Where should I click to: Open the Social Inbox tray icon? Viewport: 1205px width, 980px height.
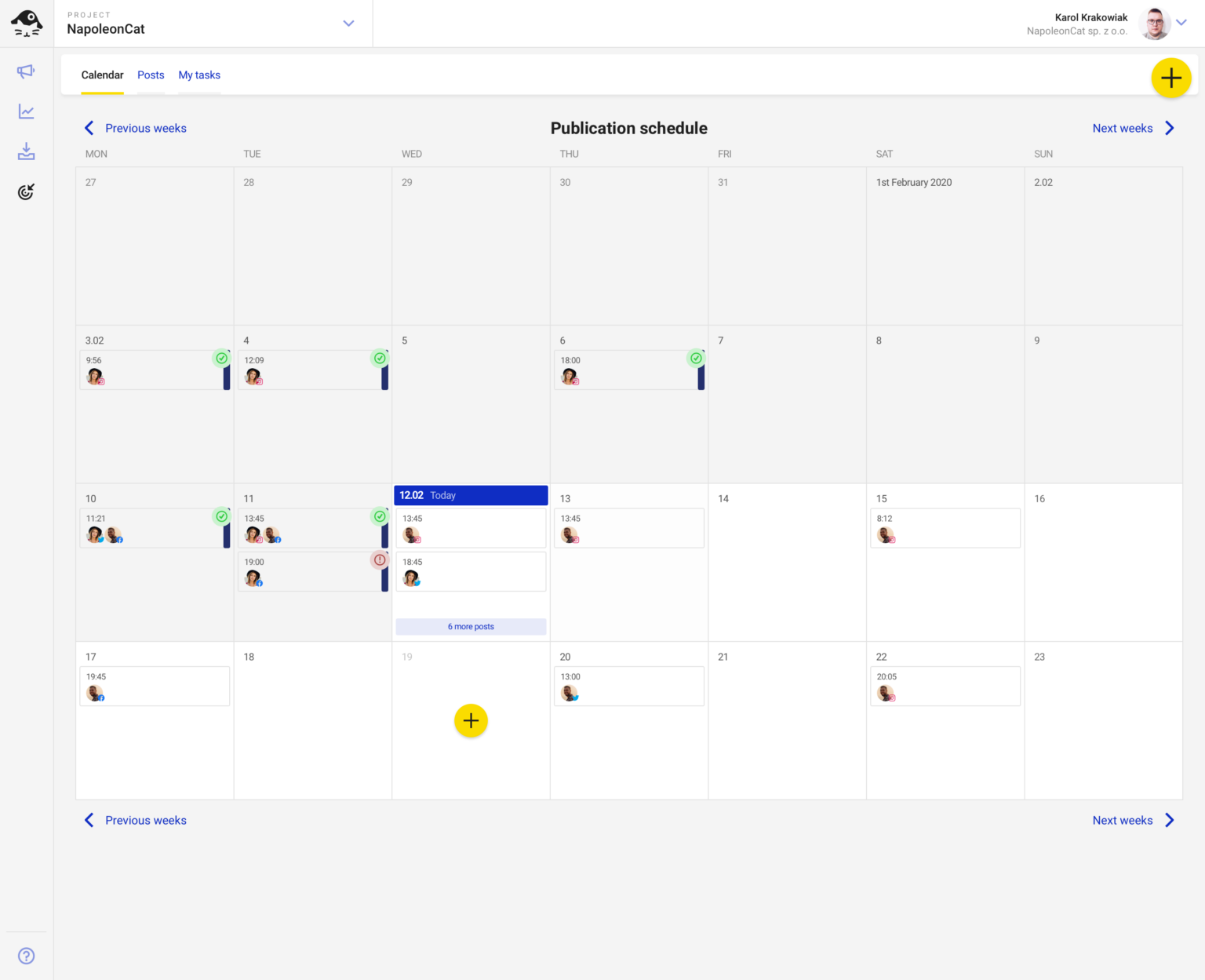click(26, 151)
